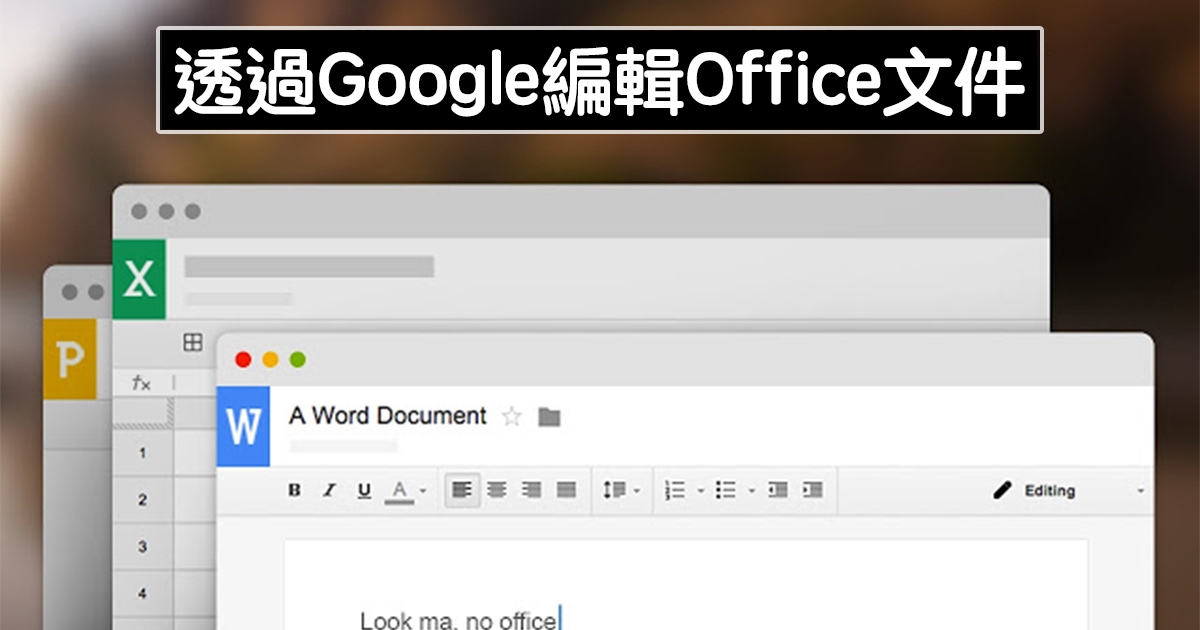Screen dimensions: 1200x630
Task: Select right align text icon
Action: (532, 490)
